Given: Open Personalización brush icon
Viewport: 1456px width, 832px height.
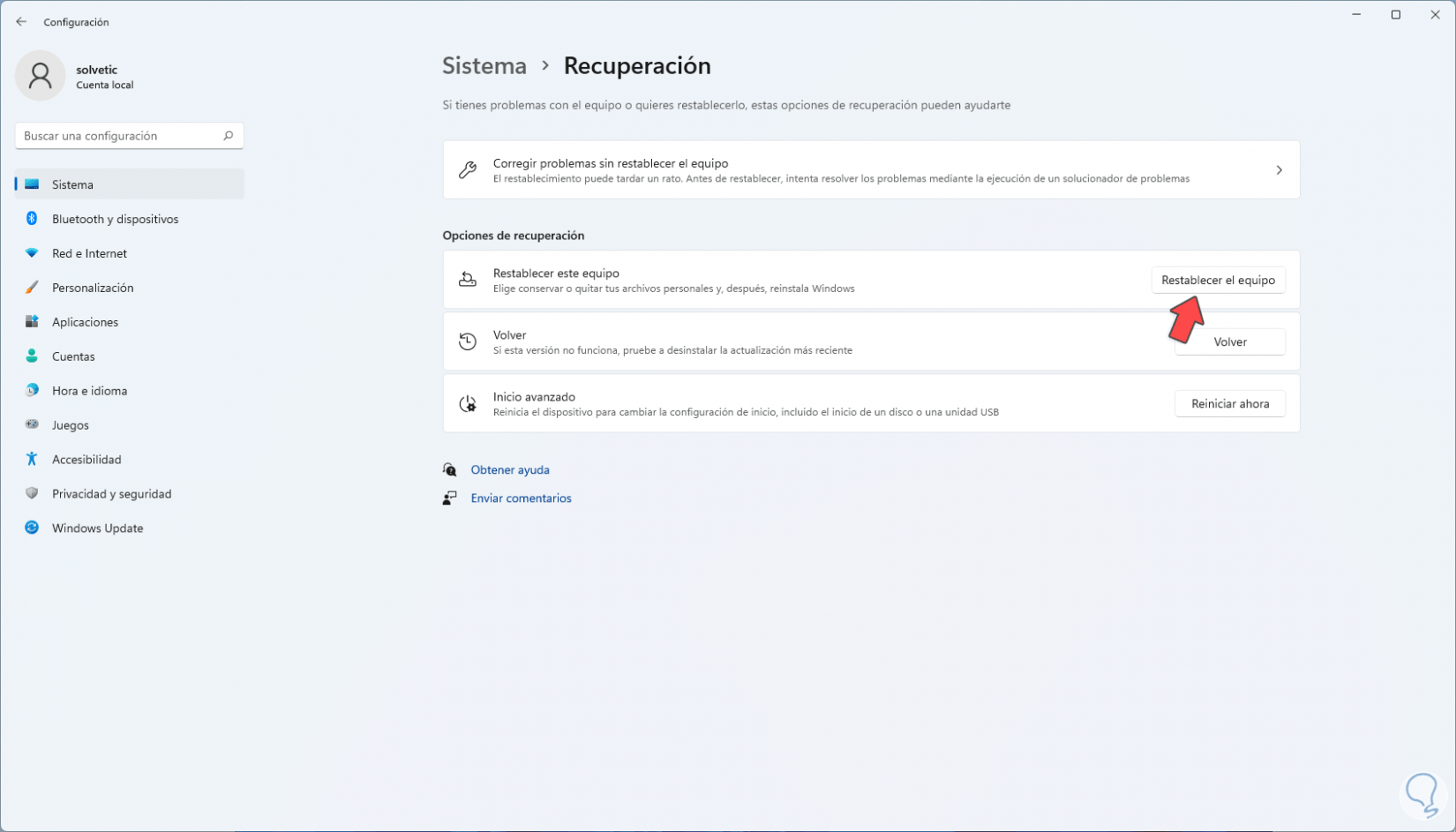Looking at the screenshot, I should (x=32, y=288).
